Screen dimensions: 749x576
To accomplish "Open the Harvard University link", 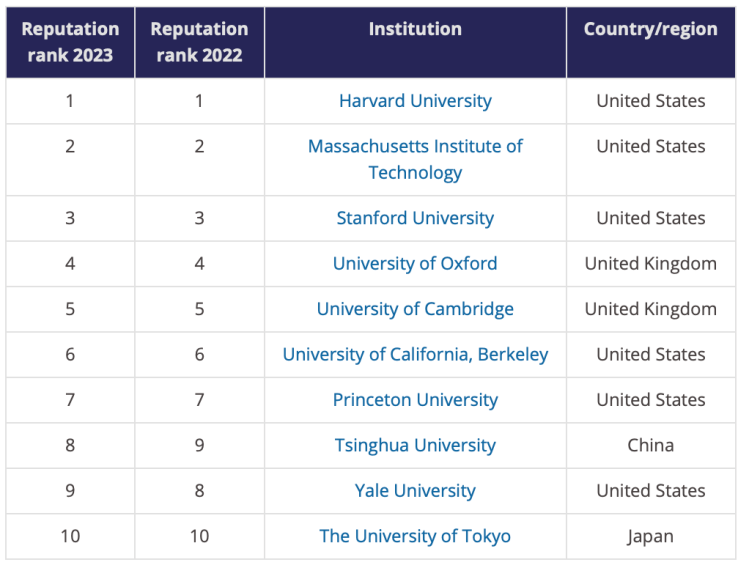I will [x=415, y=101].
